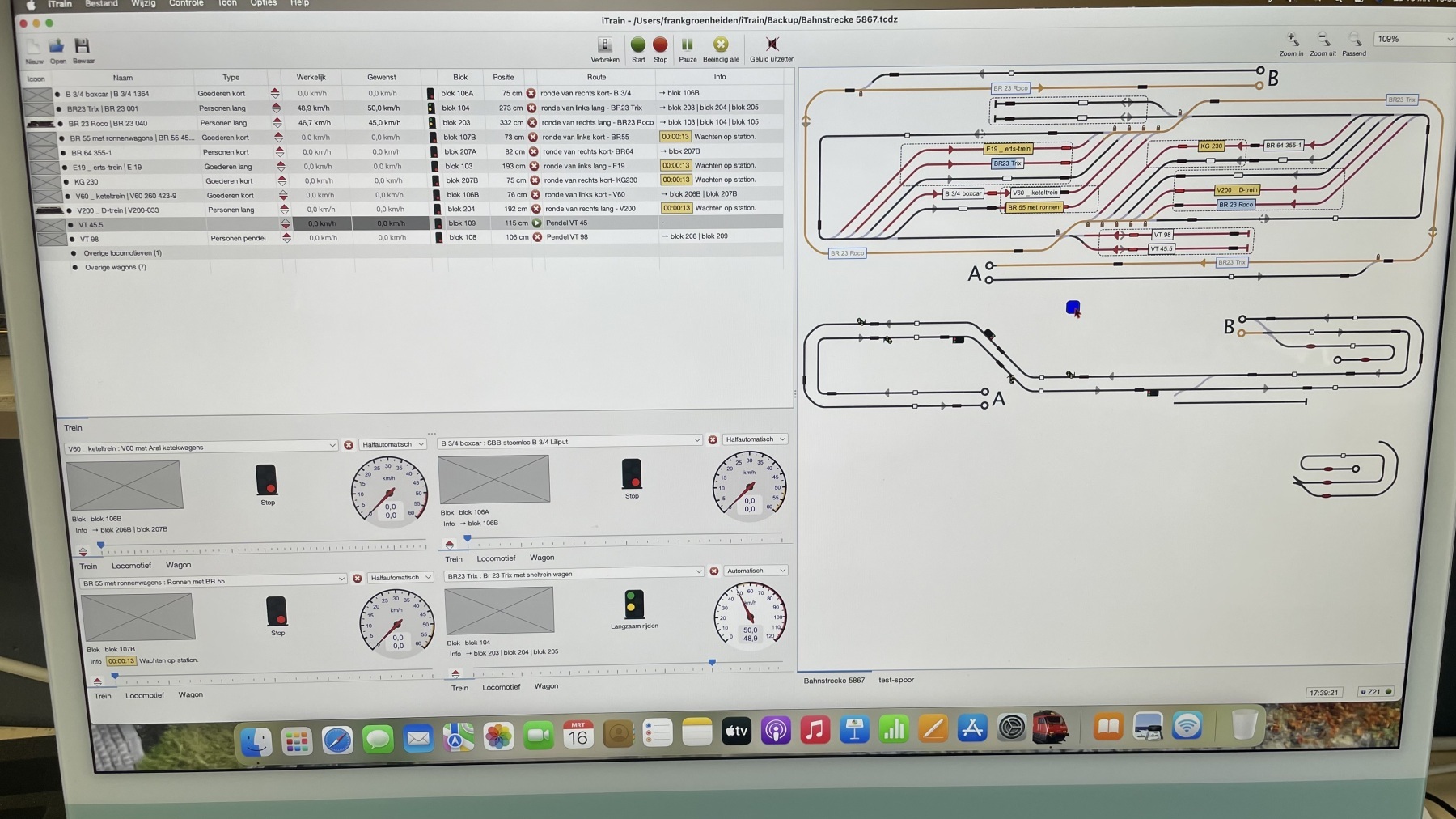Open Wagon tab under BR23 Trix panel
The width and height of the screenshot is (1456, 819).
546,686
